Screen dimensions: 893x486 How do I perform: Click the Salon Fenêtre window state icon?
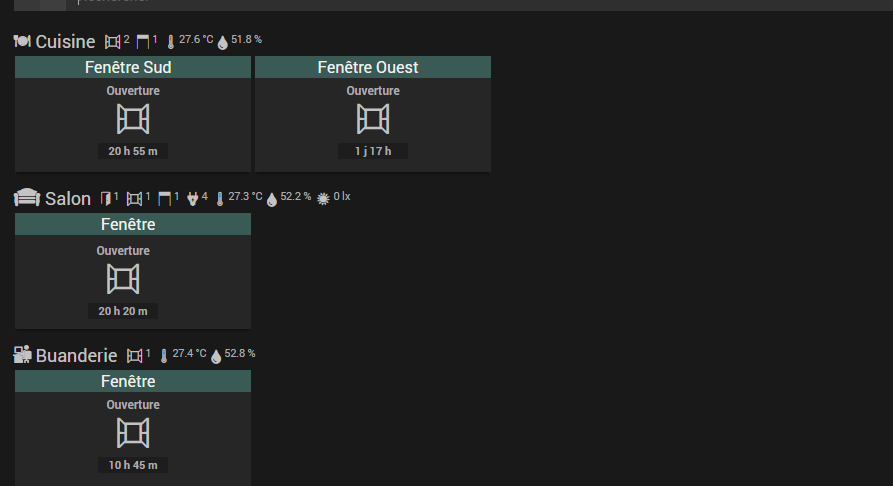tap(123, 278)
